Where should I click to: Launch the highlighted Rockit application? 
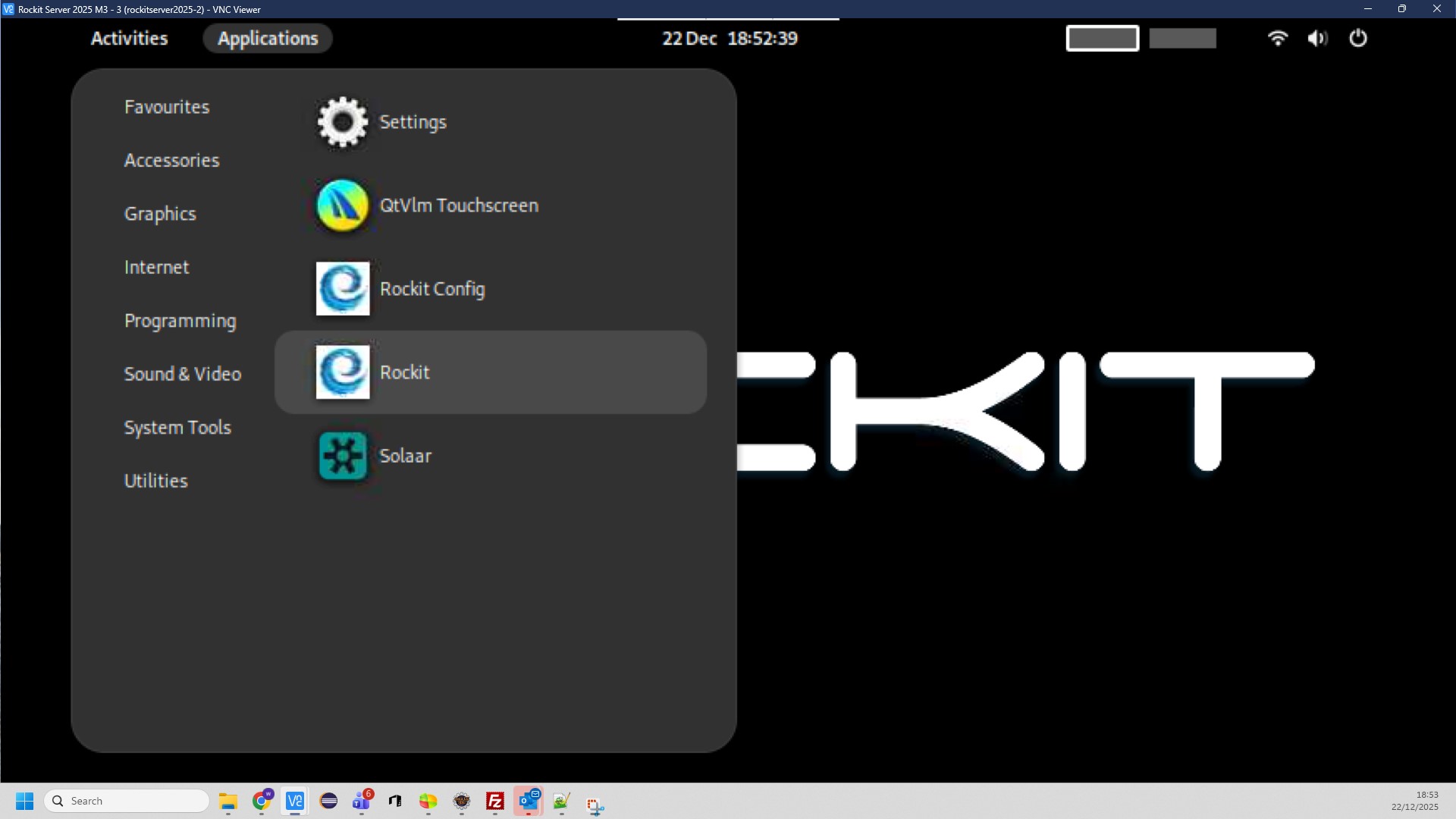(342, 372)
